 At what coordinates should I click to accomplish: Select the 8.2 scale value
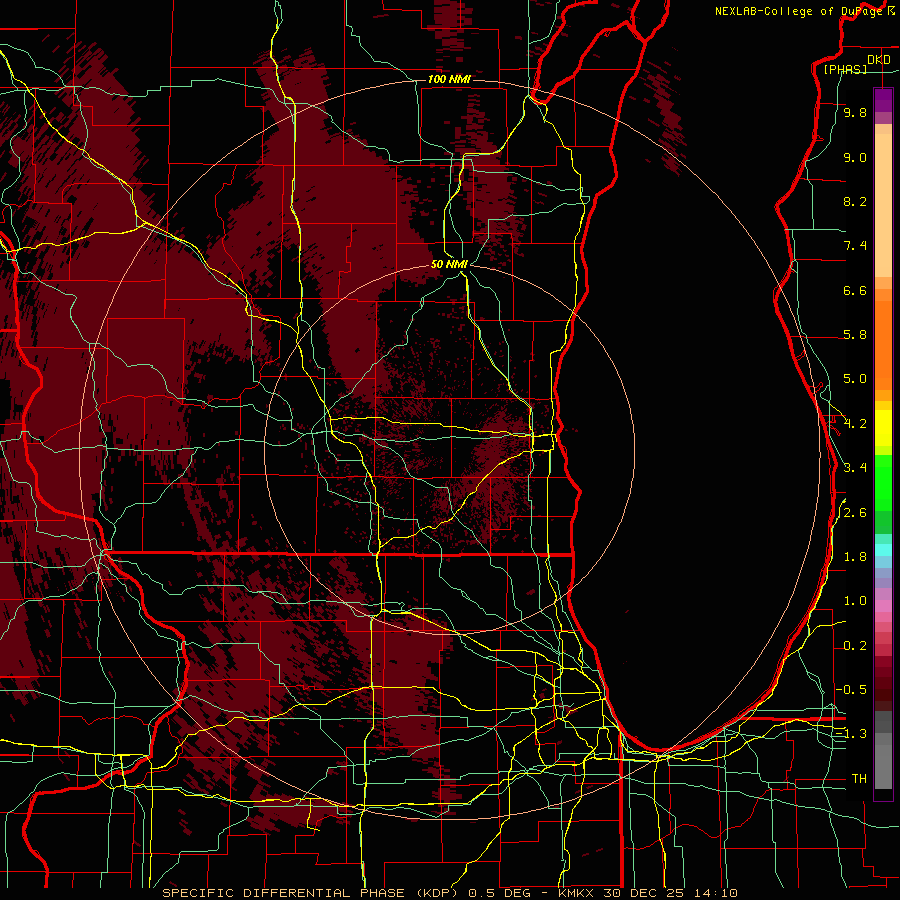[855, 201]
